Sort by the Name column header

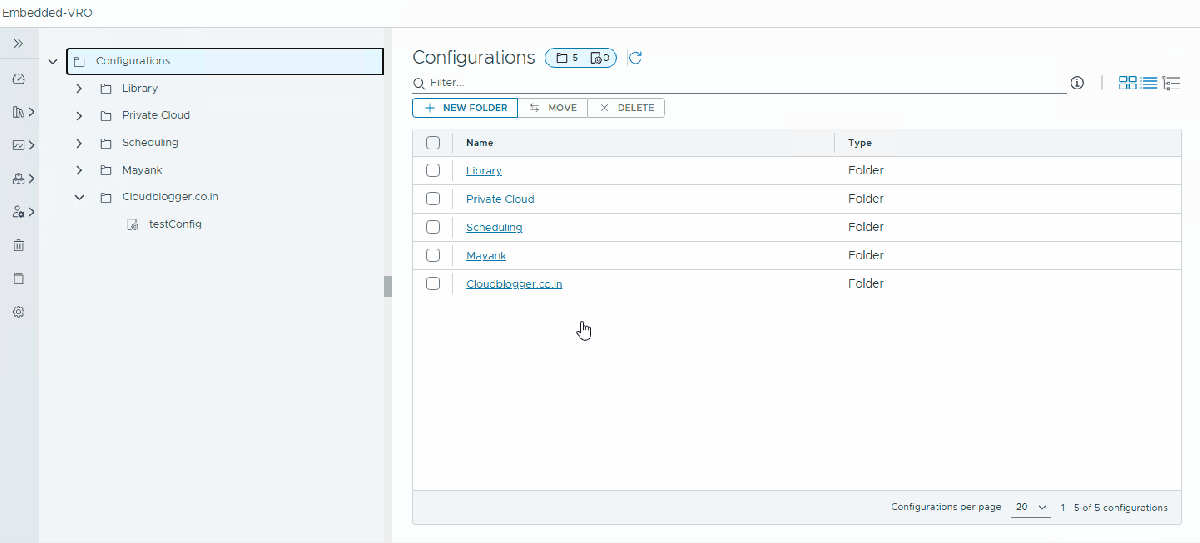(479, 143)
